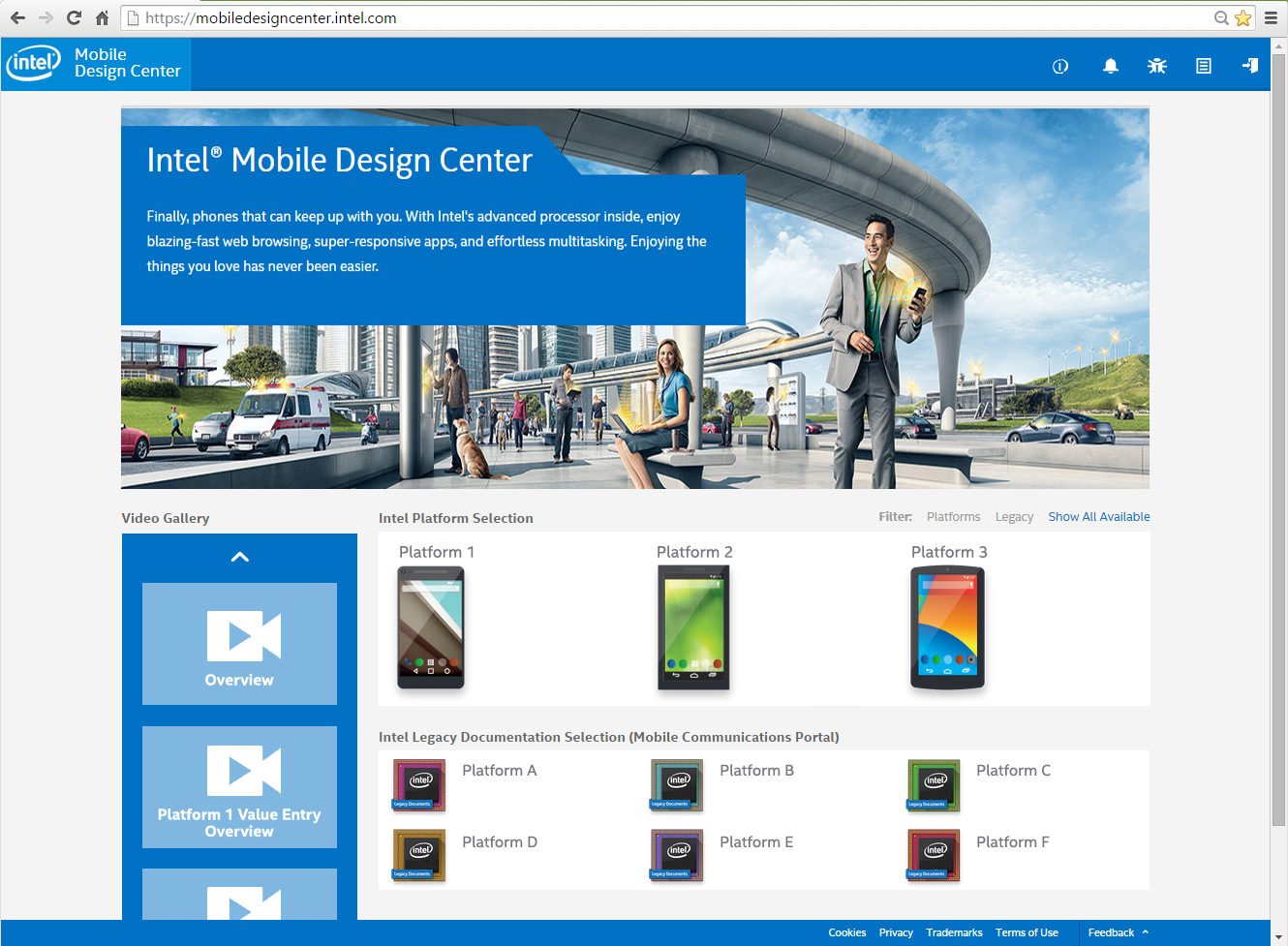This screenshot has width=1288, height=946.
Task: Filter by Legacy
Action: pos(1014,517)
